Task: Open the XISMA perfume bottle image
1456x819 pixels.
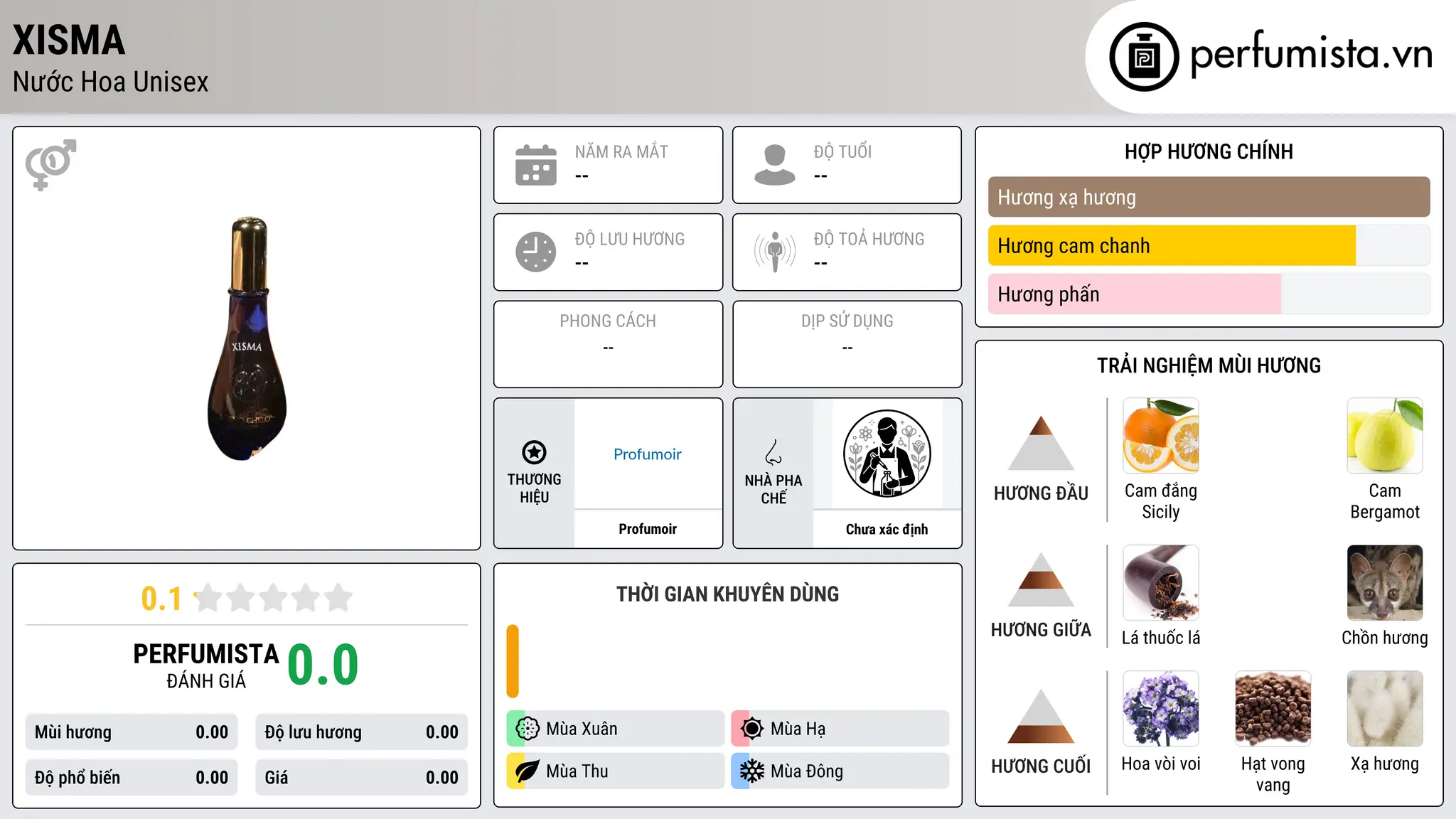Action: (x=247, y=338)
